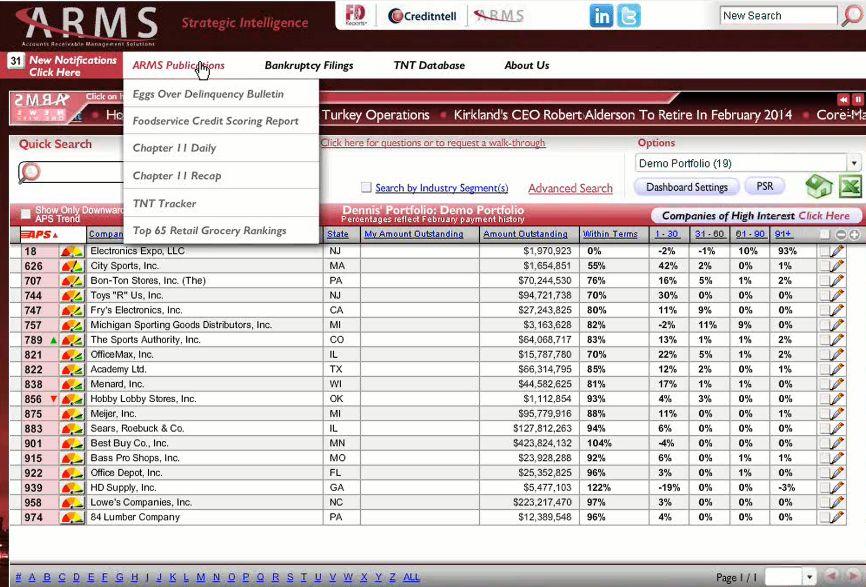Edit Electronics Expo, LLC pencil icon

[x=837, y=251]
